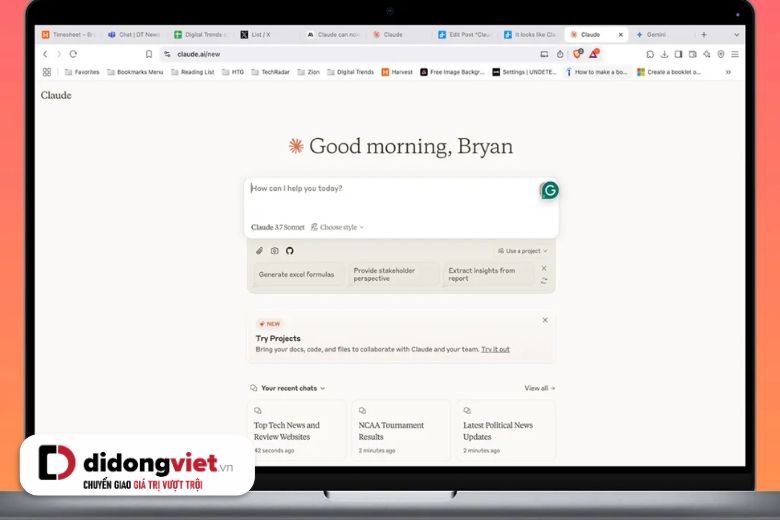
Task: Show hidden bookmarks with overflow chevrons
Action: pyautogui.click(x=728, y=72)
